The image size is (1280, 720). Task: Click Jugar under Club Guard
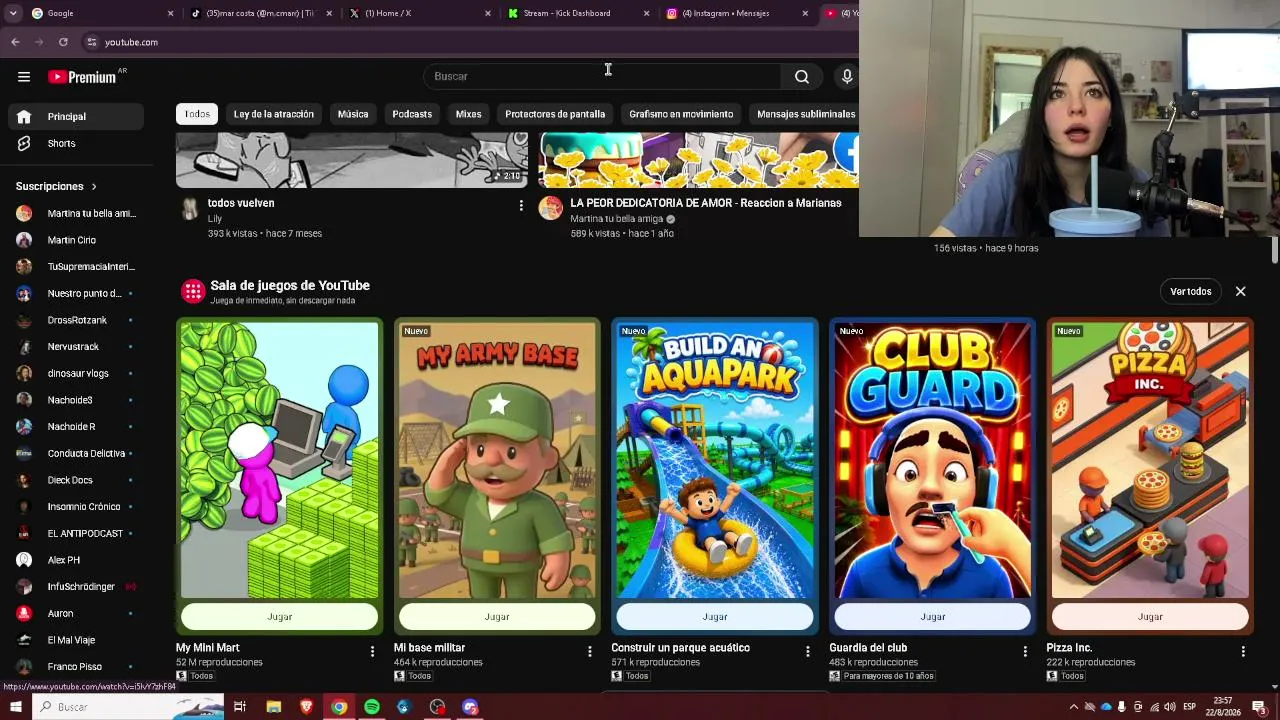click(933, 617)
